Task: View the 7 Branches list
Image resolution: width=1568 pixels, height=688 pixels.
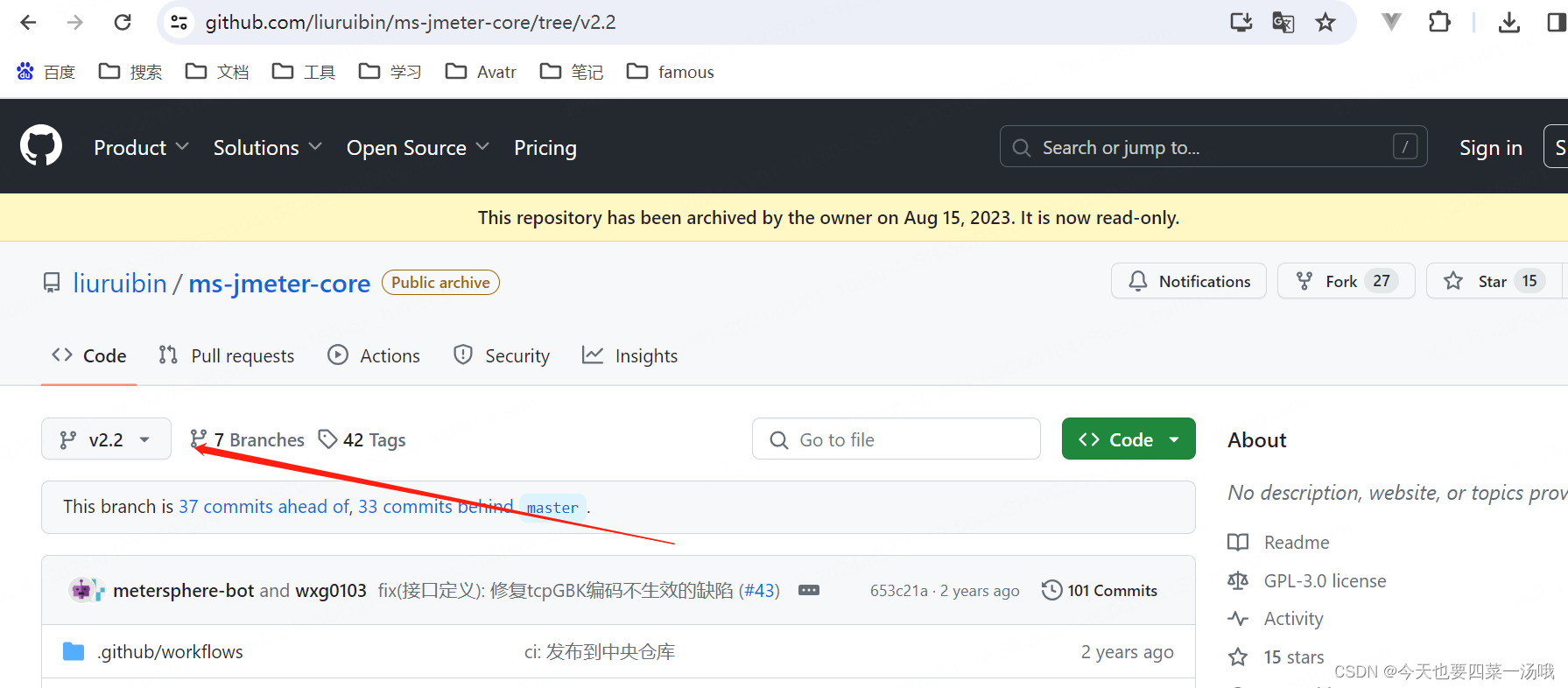Action: 248,439
